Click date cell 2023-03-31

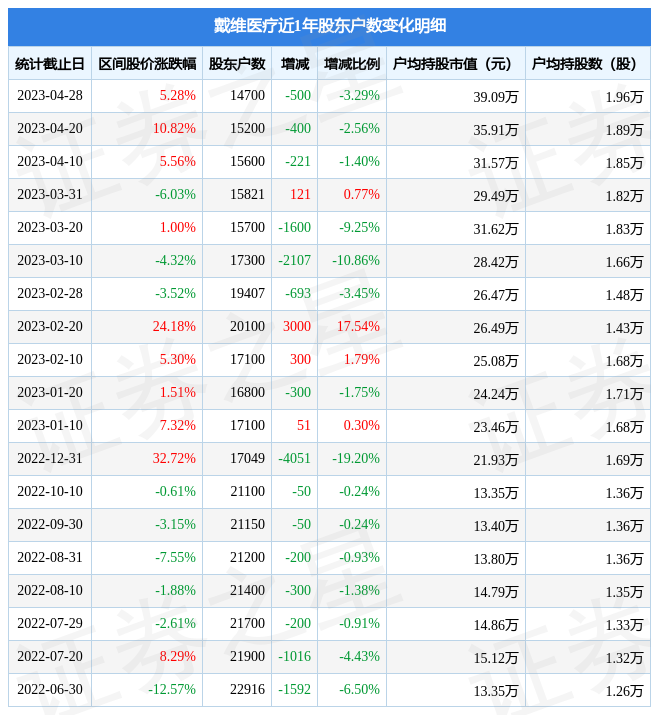point(50,194)
